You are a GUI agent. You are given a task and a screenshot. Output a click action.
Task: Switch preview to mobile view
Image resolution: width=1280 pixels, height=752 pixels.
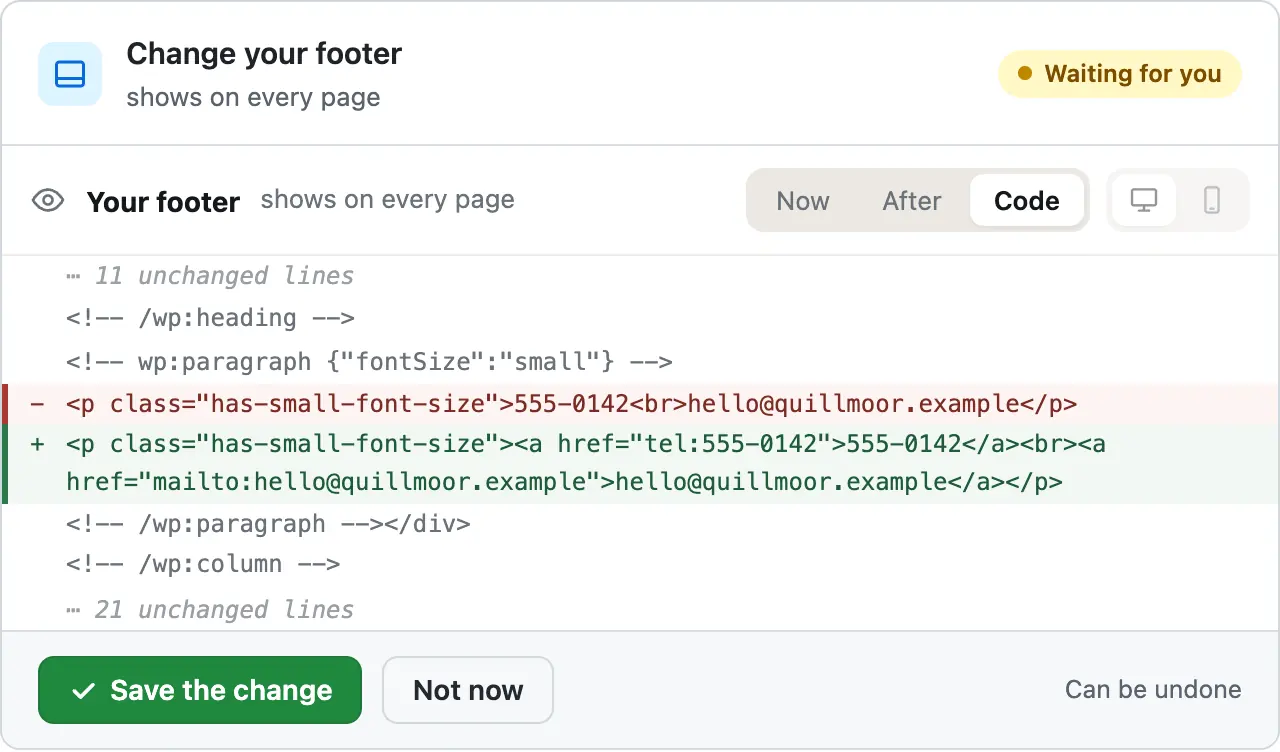pos(1212,200)
